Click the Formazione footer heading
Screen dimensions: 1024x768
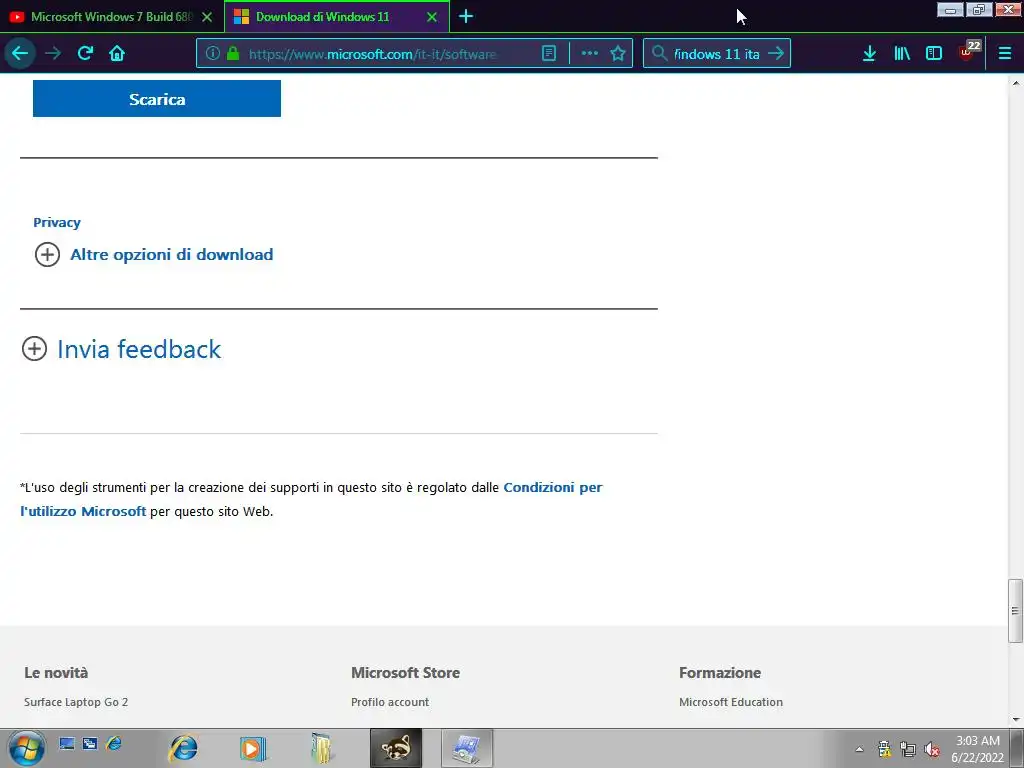point(720,673)
